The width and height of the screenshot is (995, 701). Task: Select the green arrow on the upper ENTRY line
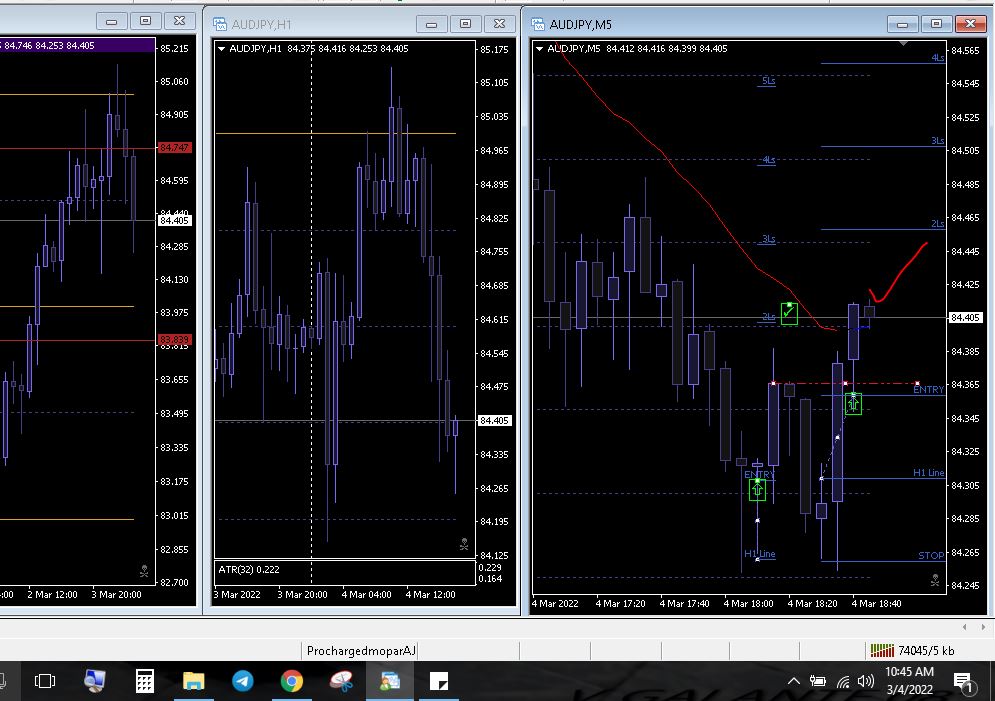pos(853,403)
